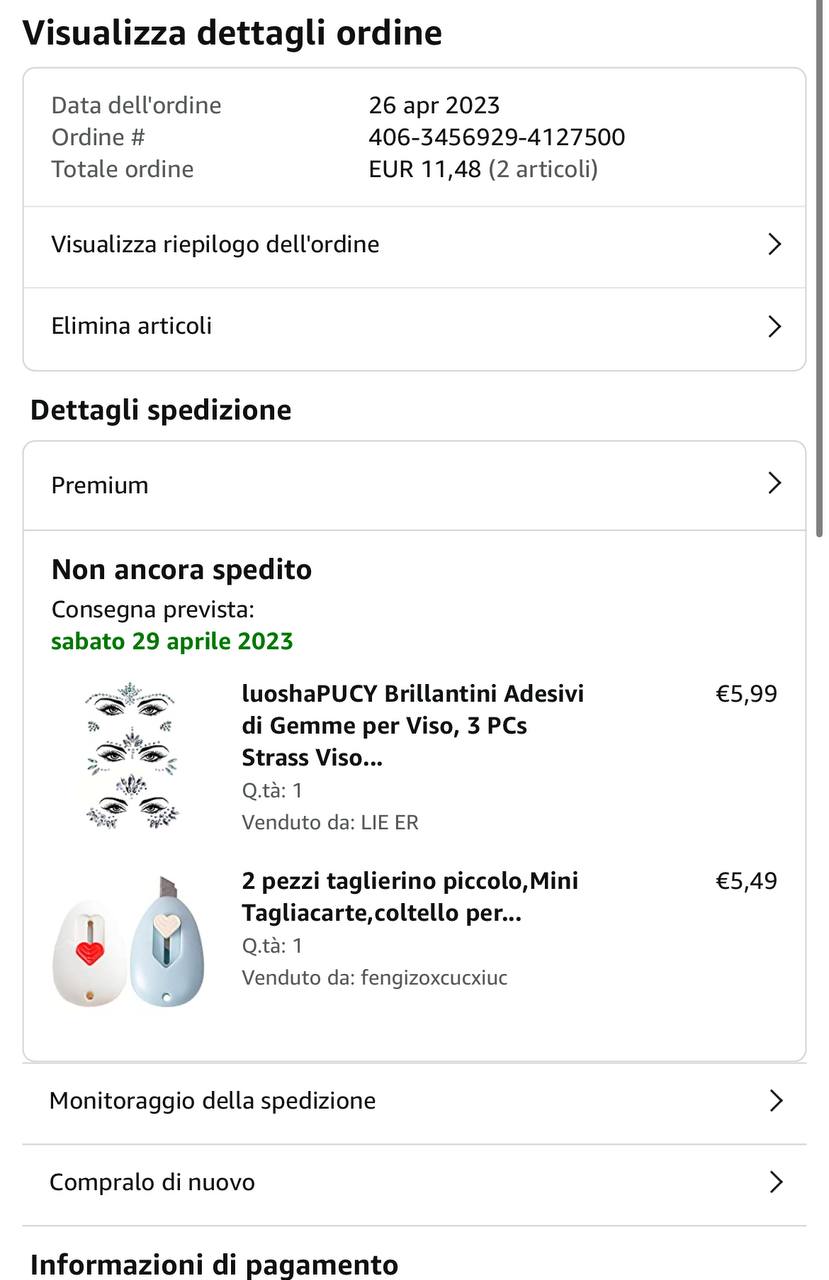This screenshot has height=1280, width=829.
Task: Select Elimina articoli row
Action: pyautogui.click(x=132, y=326)
